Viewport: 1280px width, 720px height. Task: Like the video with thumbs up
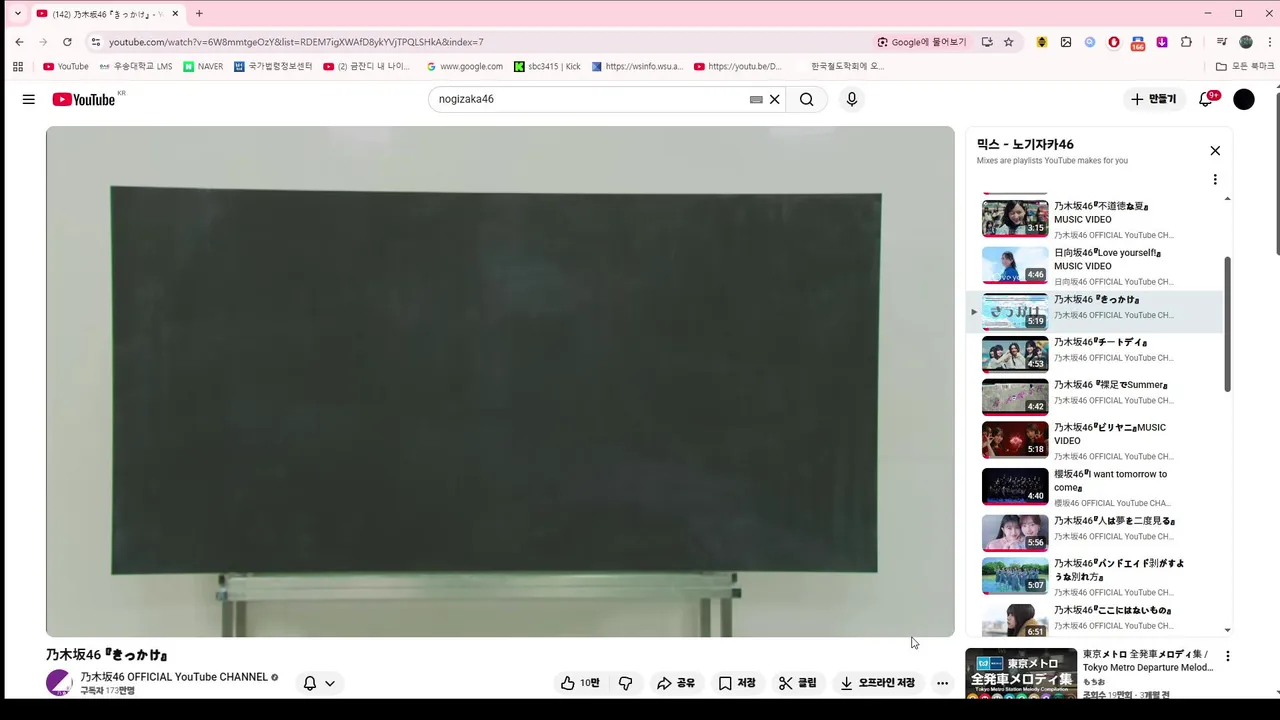580,683
